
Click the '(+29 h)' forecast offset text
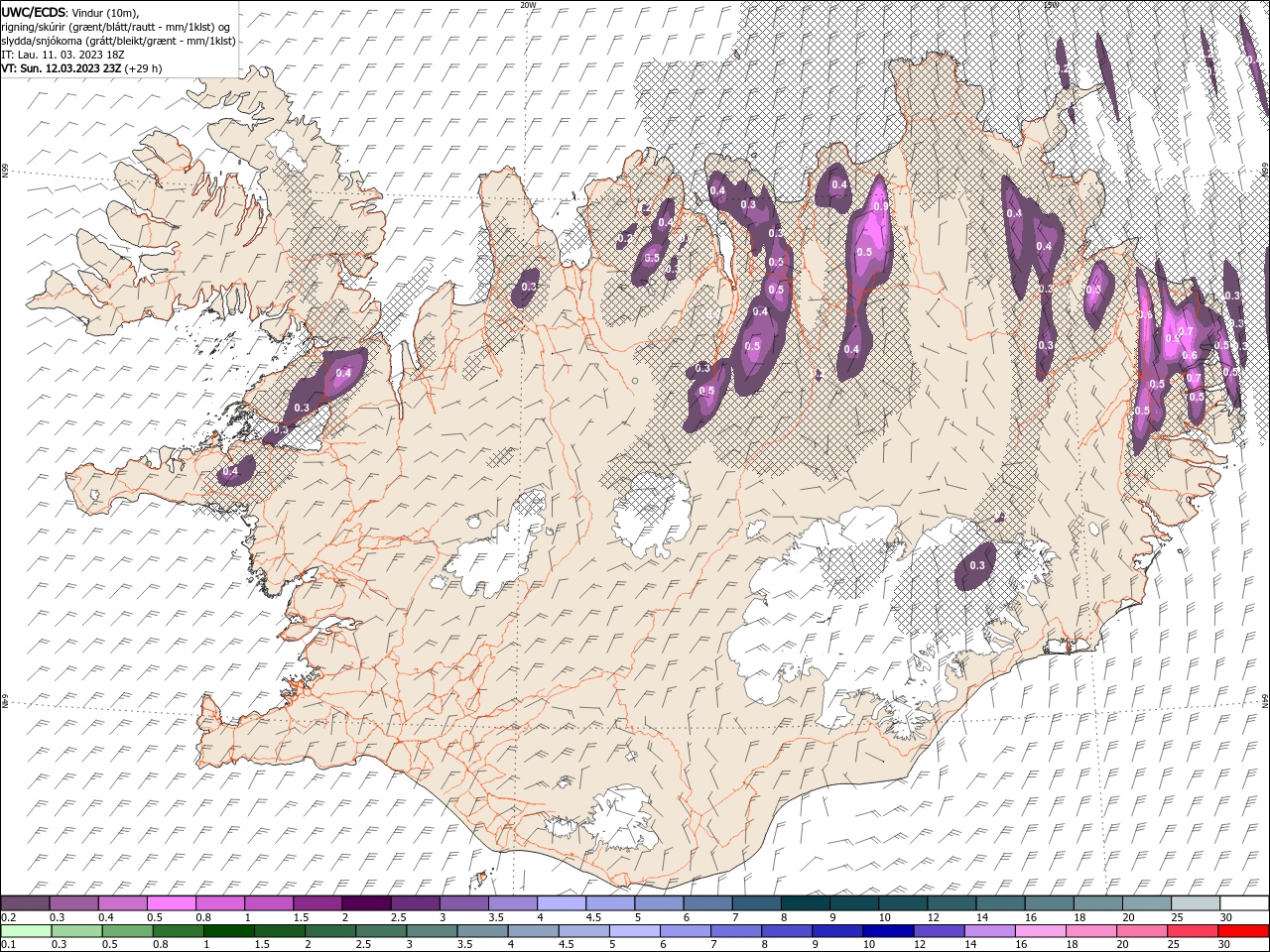(144, 68)
